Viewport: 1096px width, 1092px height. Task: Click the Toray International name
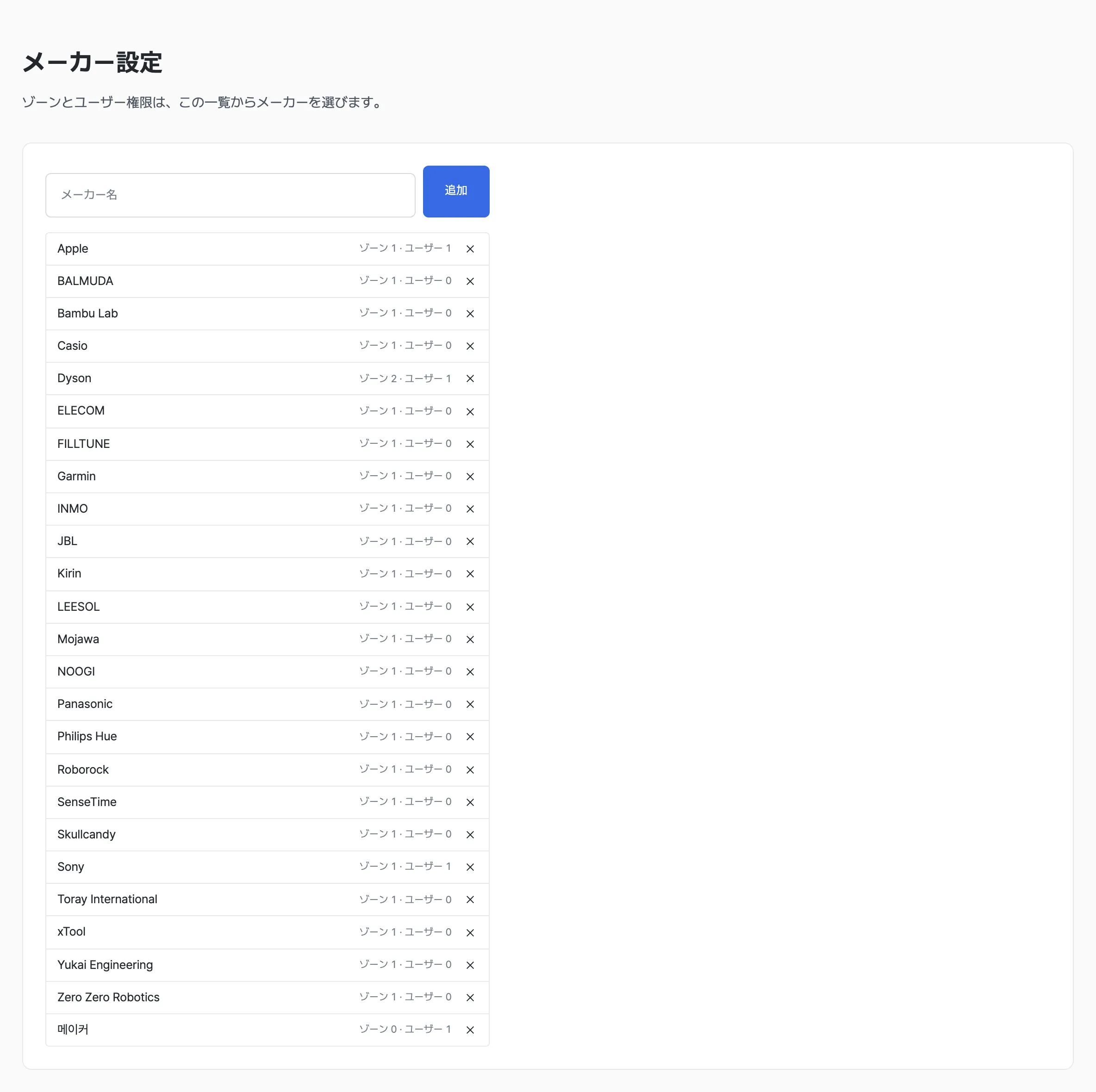tap(107, 899)
